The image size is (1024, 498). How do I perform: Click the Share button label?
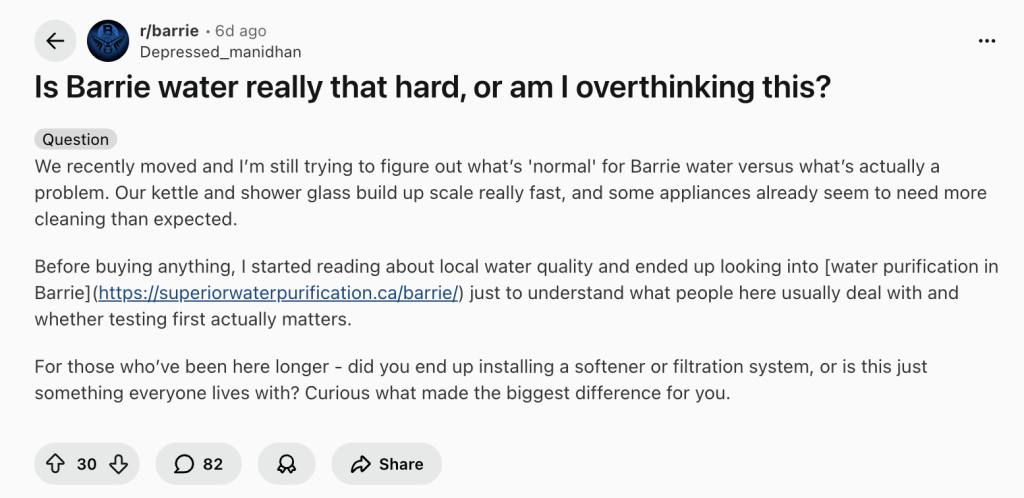pyautogui.click(x=401, y=464)
